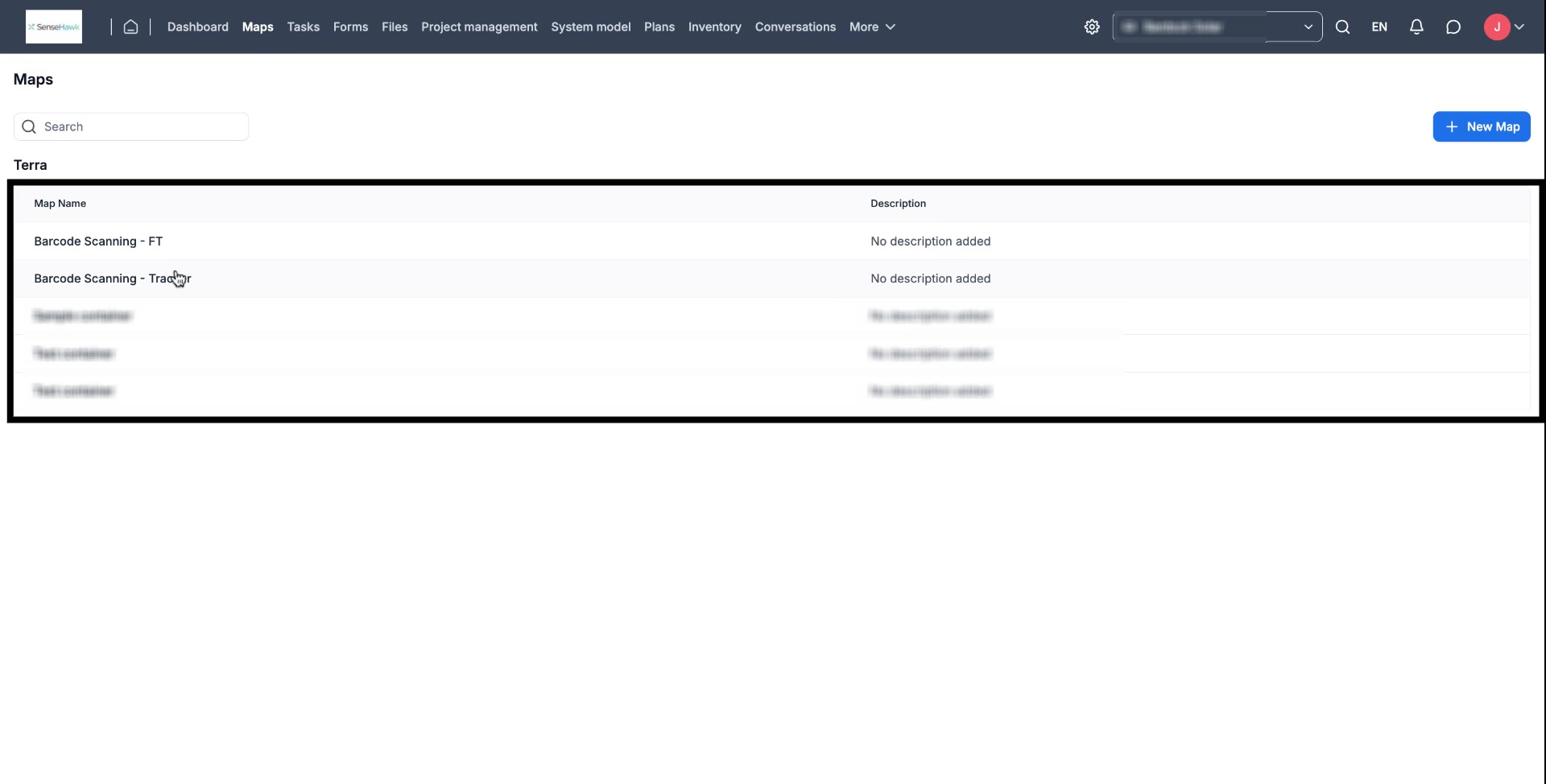
Task: Expand user account menu chevron
Action: 1519,27
